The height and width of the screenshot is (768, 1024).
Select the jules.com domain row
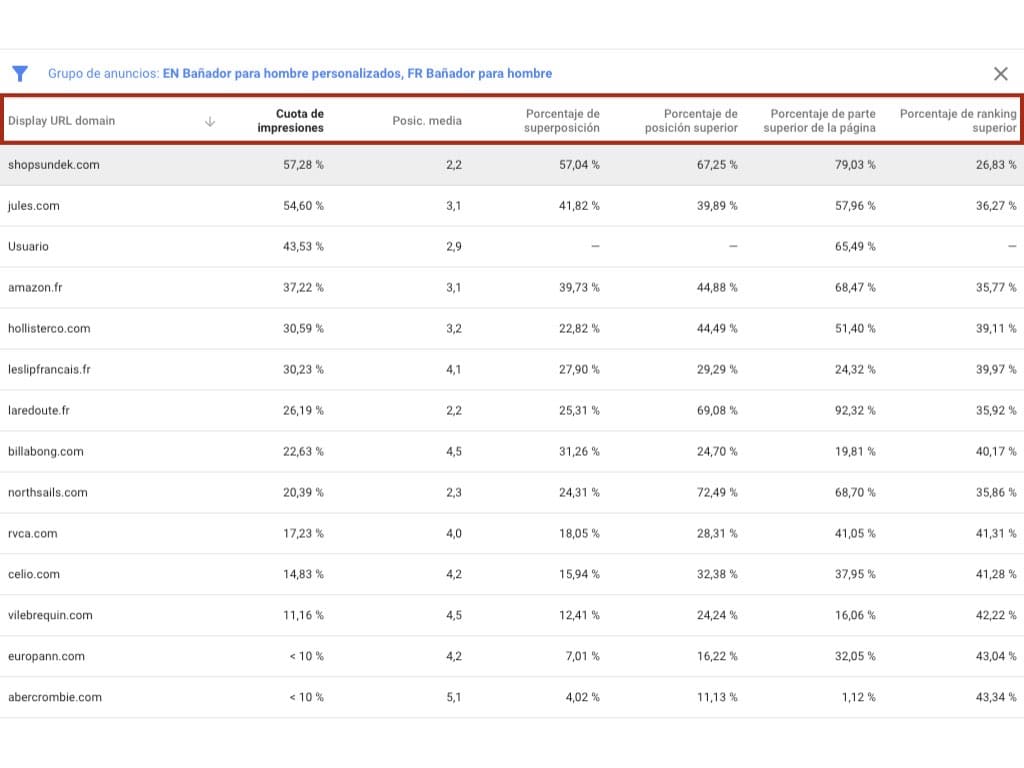(x=34, y=206)
